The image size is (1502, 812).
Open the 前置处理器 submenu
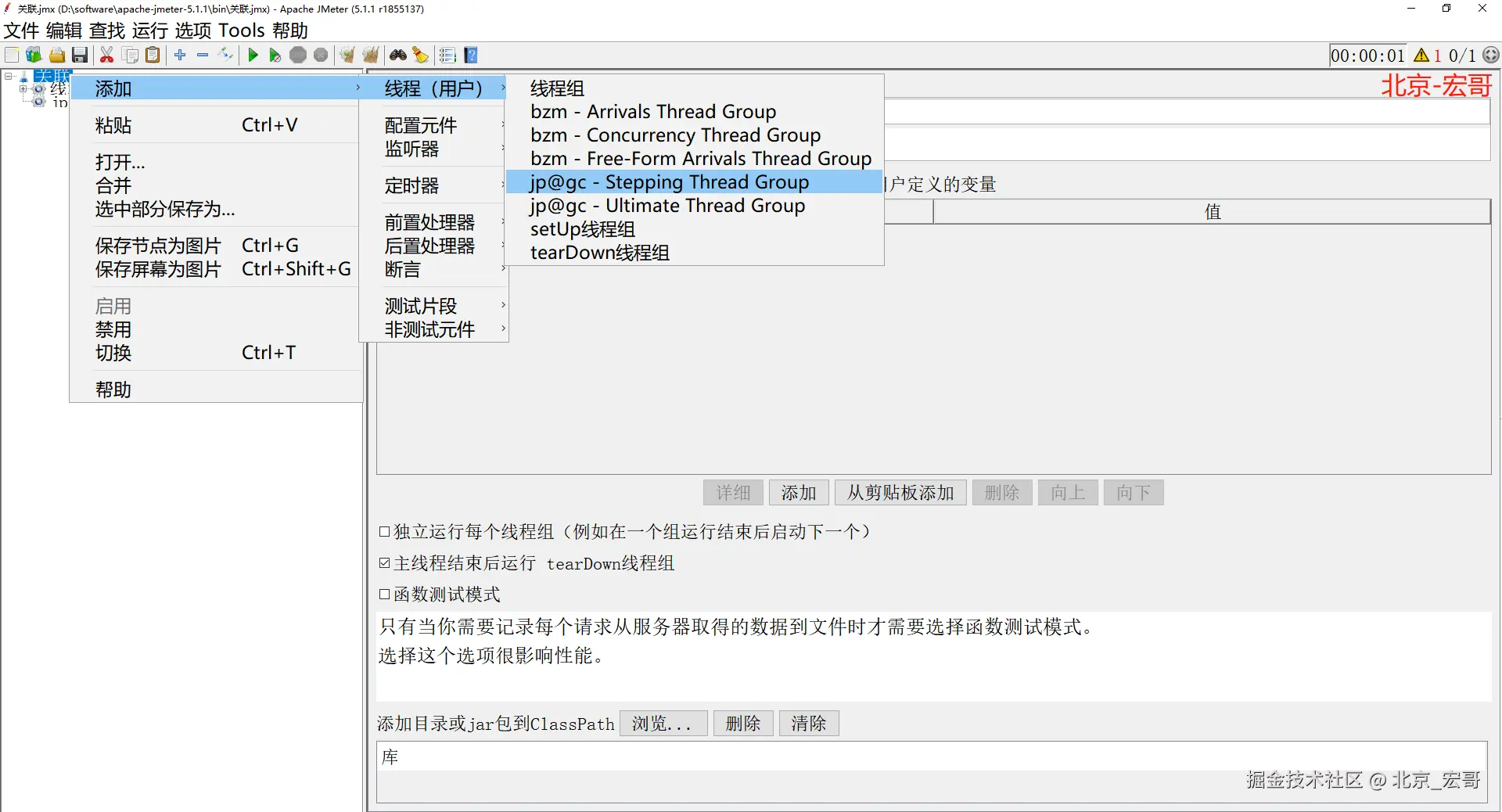coord(433,222)
